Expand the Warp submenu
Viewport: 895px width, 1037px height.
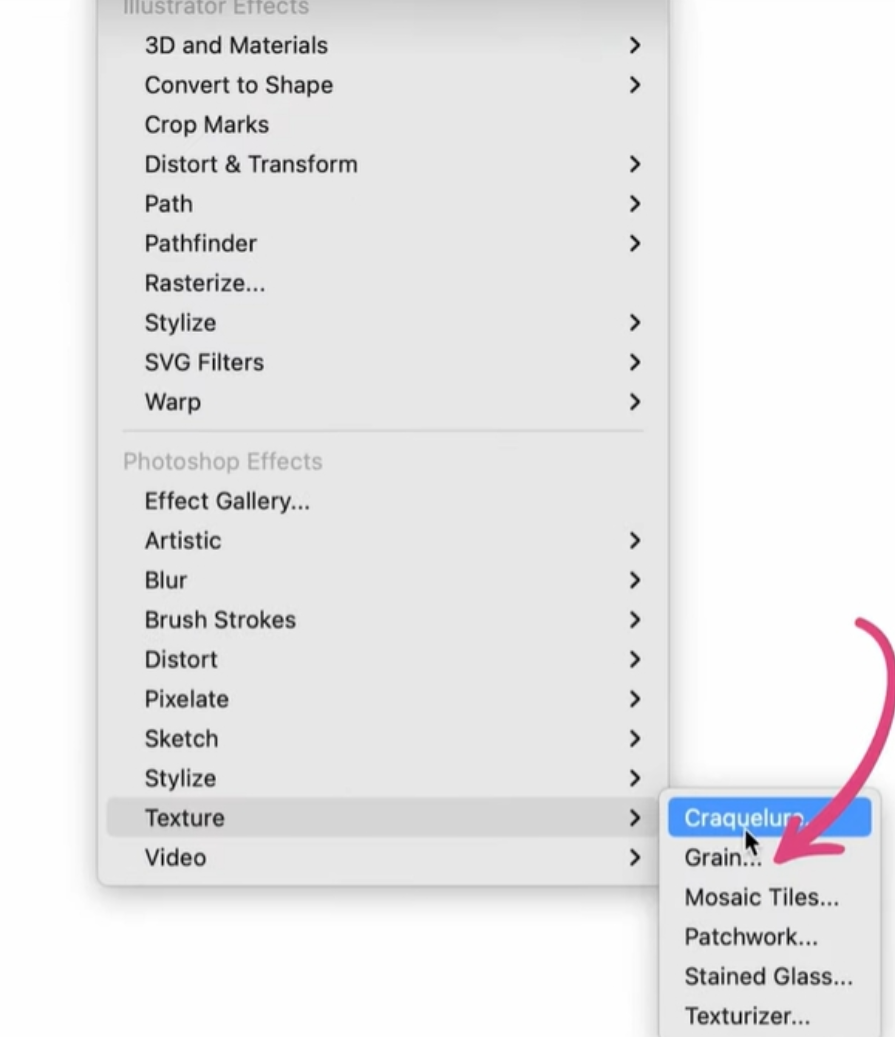point(172,402)
